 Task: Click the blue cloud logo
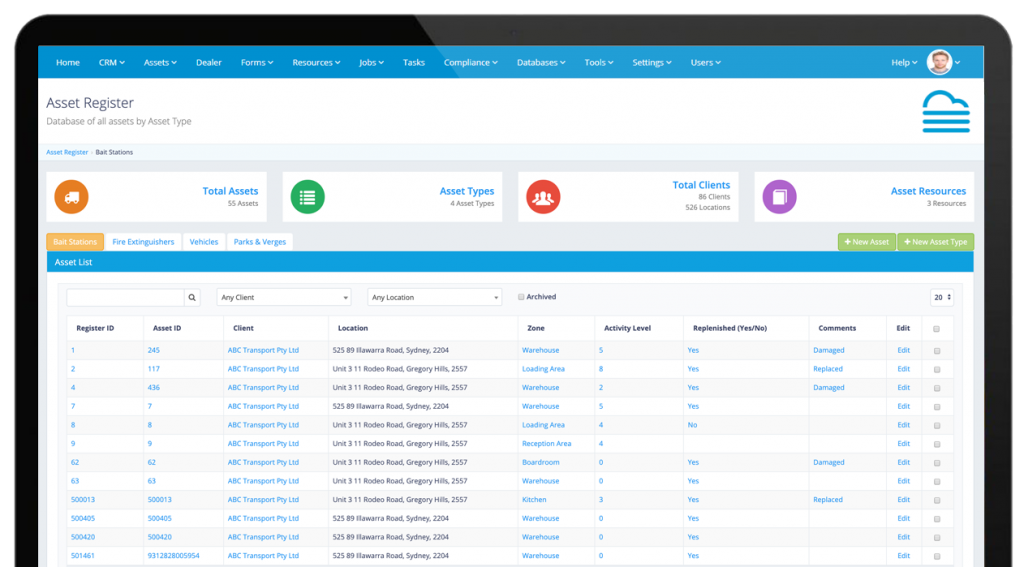(x=946, y=112)
